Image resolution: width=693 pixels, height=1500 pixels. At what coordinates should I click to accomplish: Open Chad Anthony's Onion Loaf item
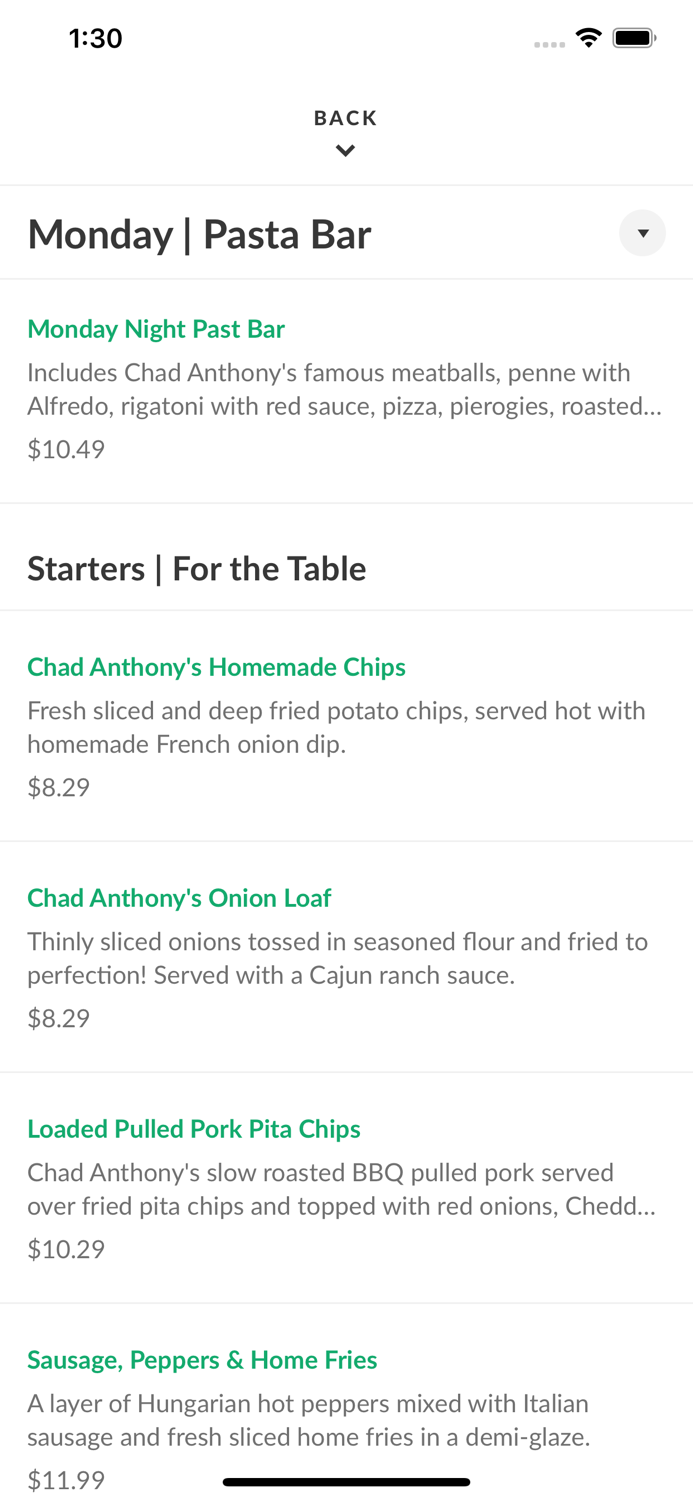[x=179, y=897]
